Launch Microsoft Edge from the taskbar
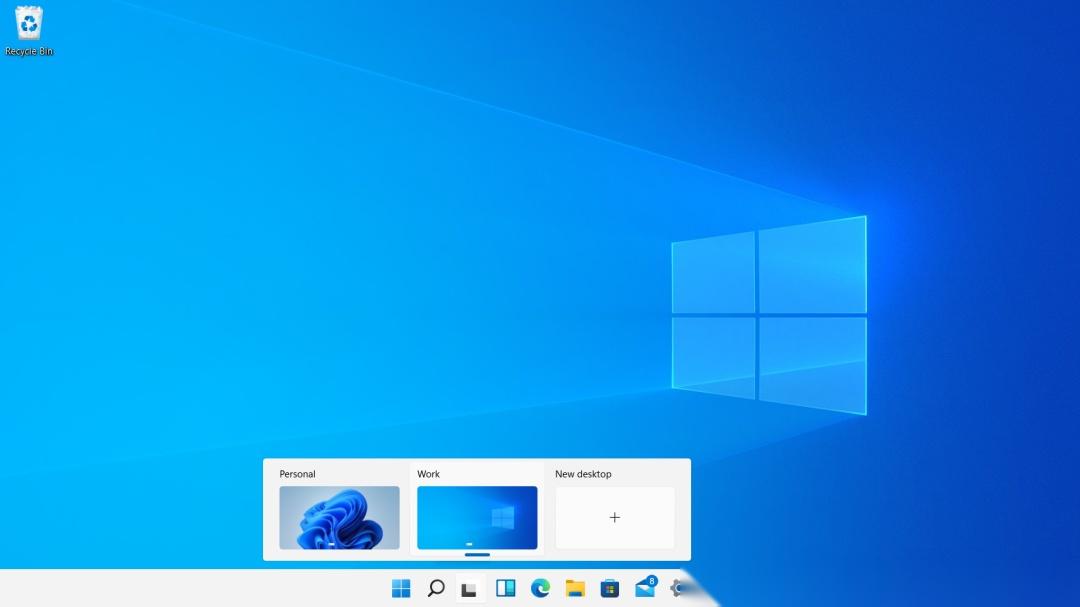The image size is (1080, 607). tap(541, 588)
